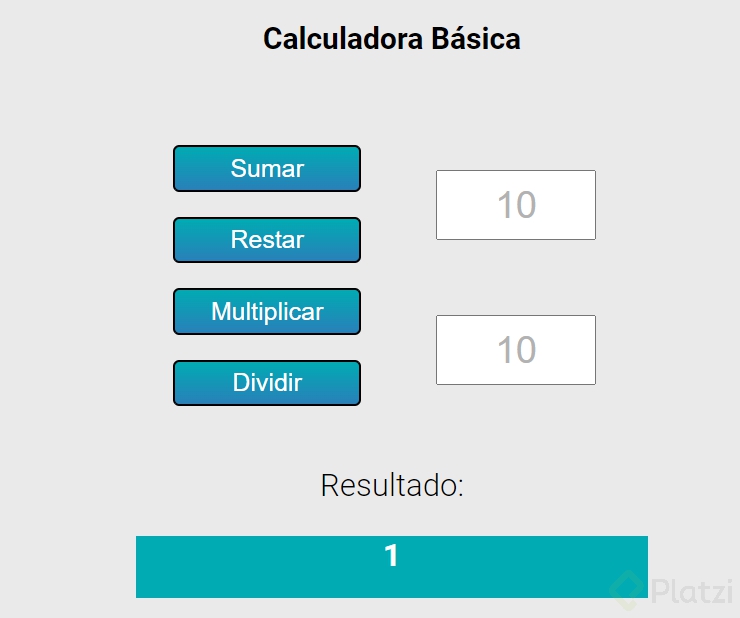Multiply the values via Multiplicar
This screenshot has height=618, width=740.
pyautogui.click(x=267, y=312)
